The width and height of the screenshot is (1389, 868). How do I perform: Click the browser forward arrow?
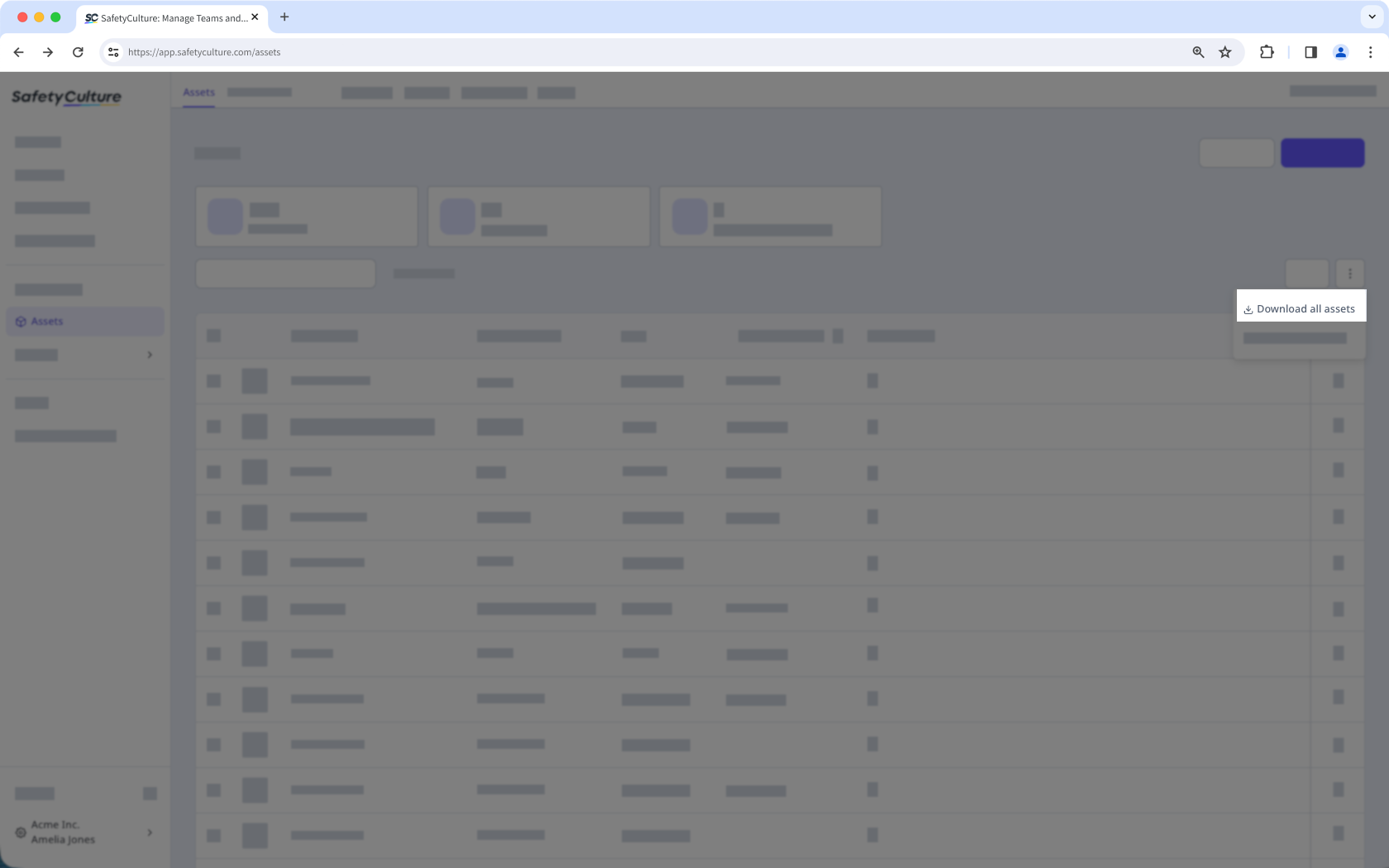pyautogui.click(x=48, y=52)
